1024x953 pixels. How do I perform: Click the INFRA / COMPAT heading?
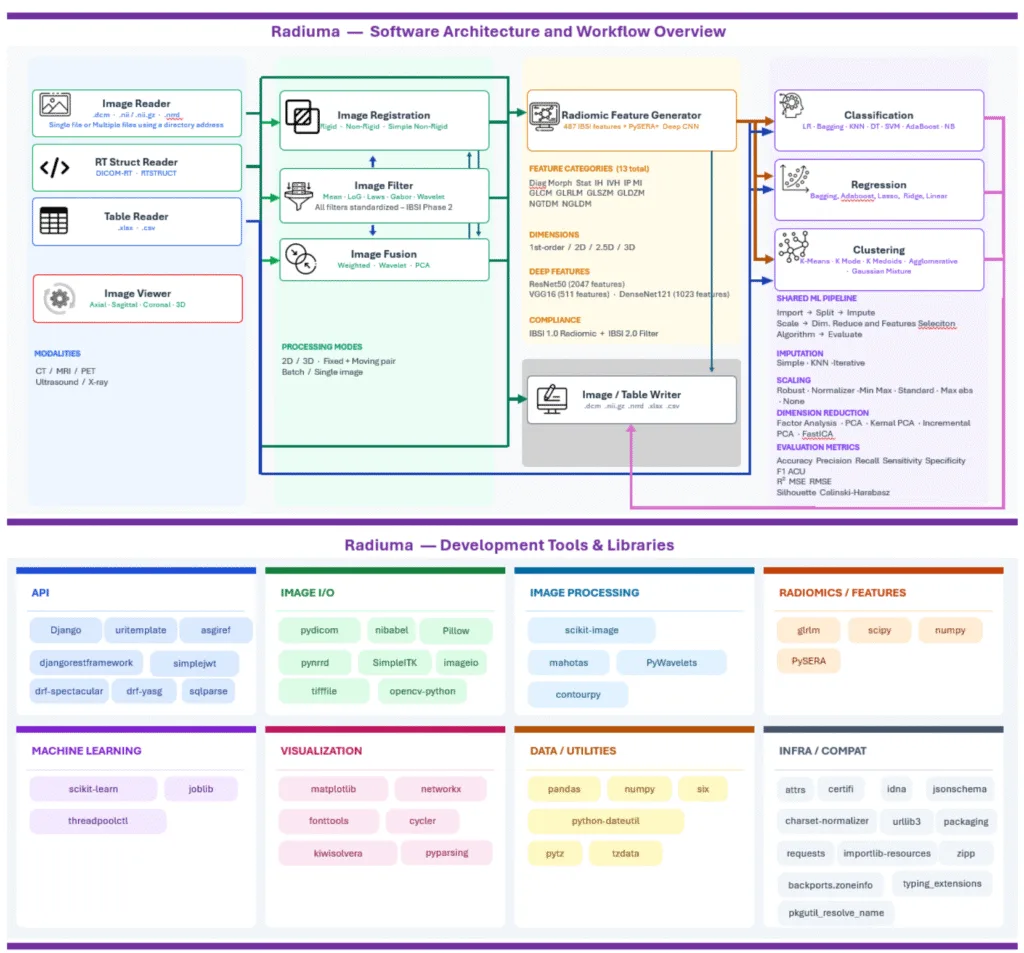pyautogui.click(x=822, y=751)
